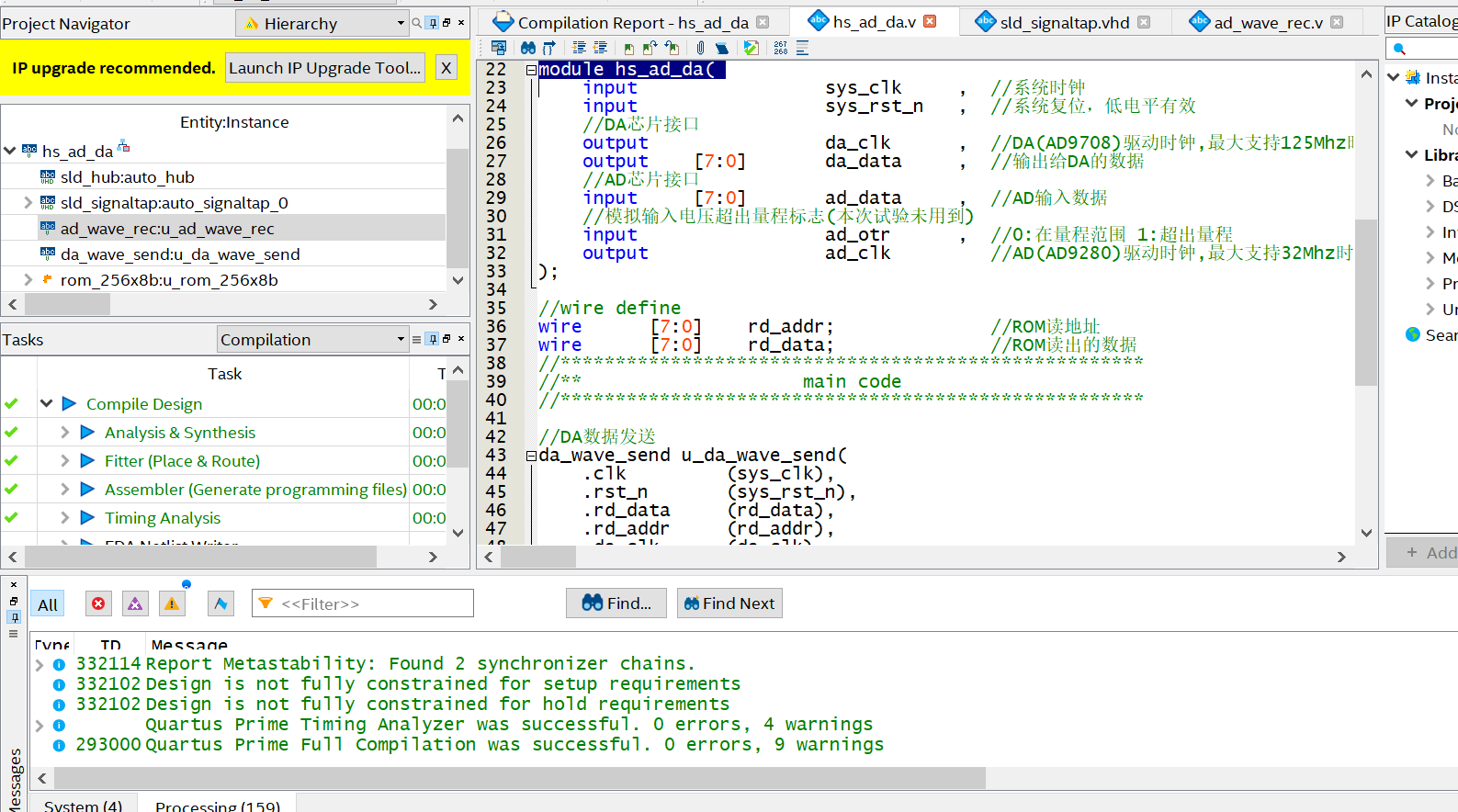The height and width of the screenshot is (812, 1458).
Task: Expand the Assembler task row
Action: (x=65, y=489)
